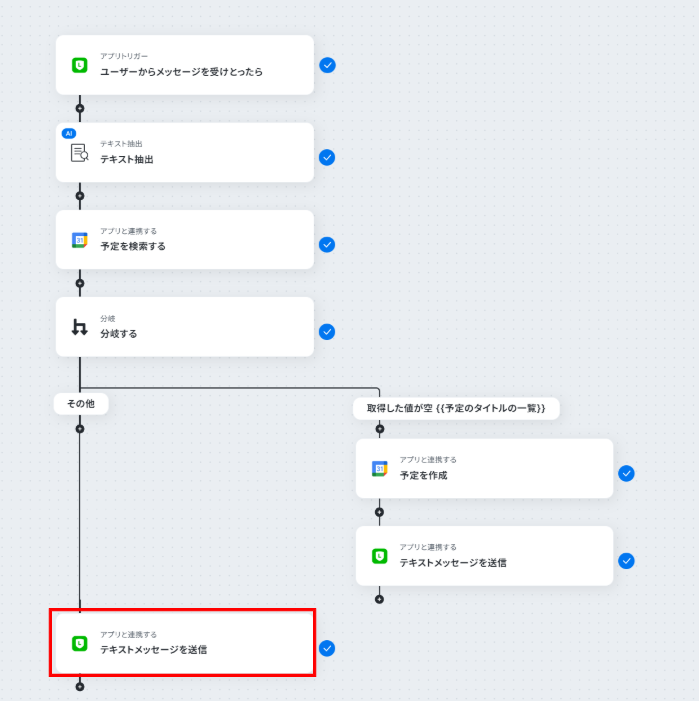Open the 予定を検索する step card
This screenshot has width=699, height=701.
click(x=185, y=240)
